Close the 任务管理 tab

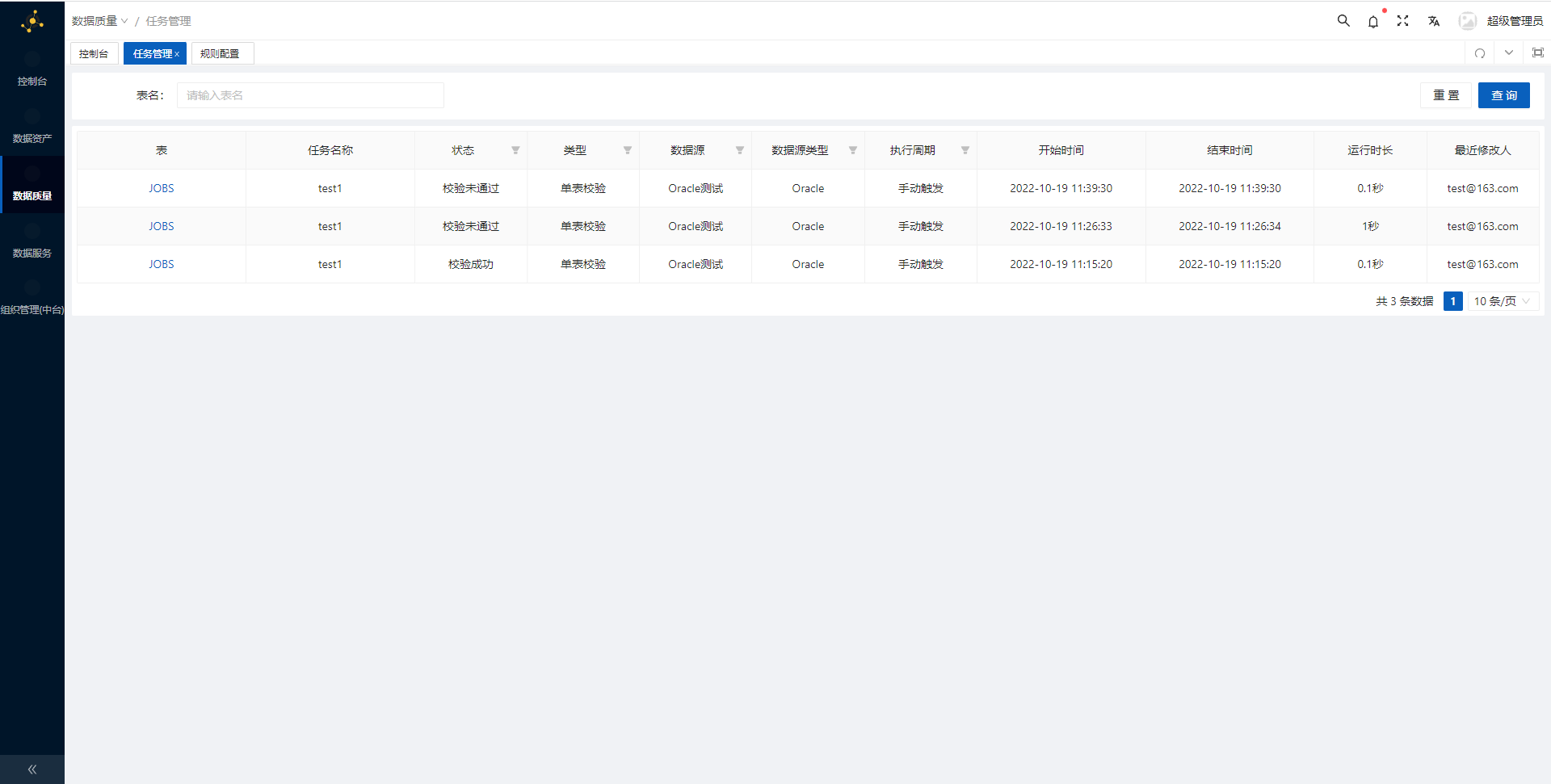click(177, 54)
